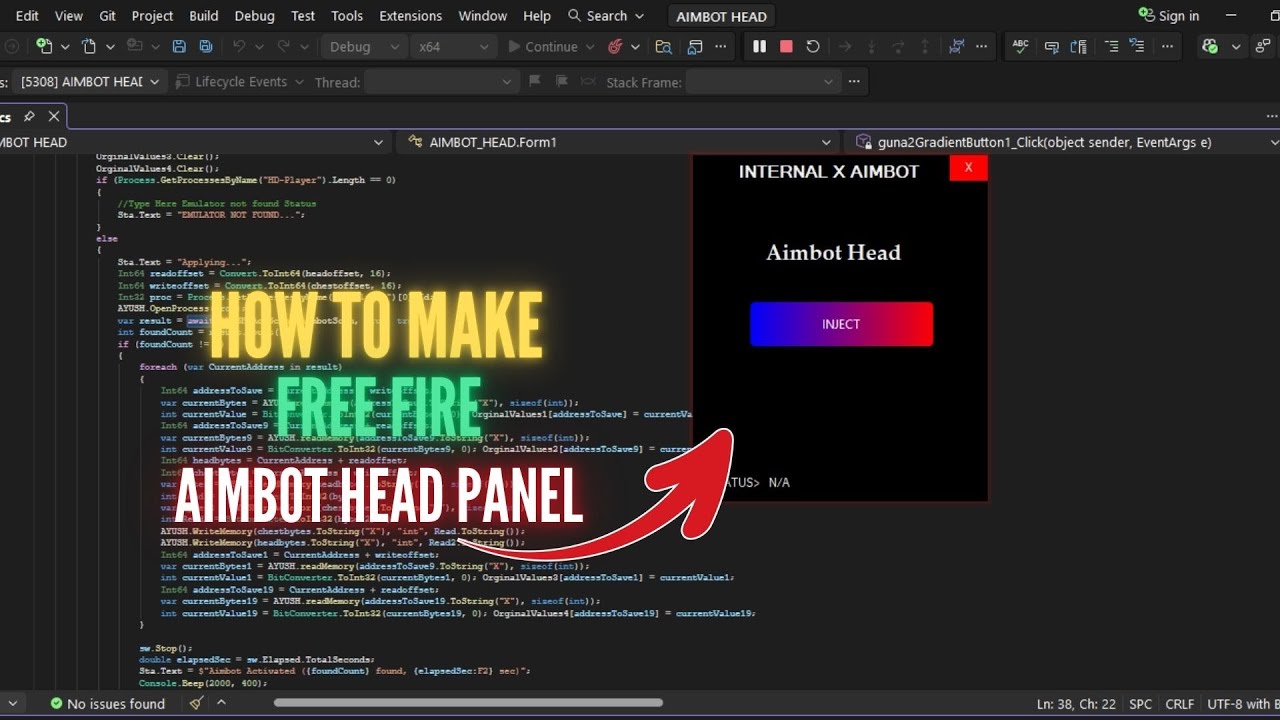Click the code cleanup broom icon
Image resolution: width=1280 pixels, height=720 pixels.
196,703
